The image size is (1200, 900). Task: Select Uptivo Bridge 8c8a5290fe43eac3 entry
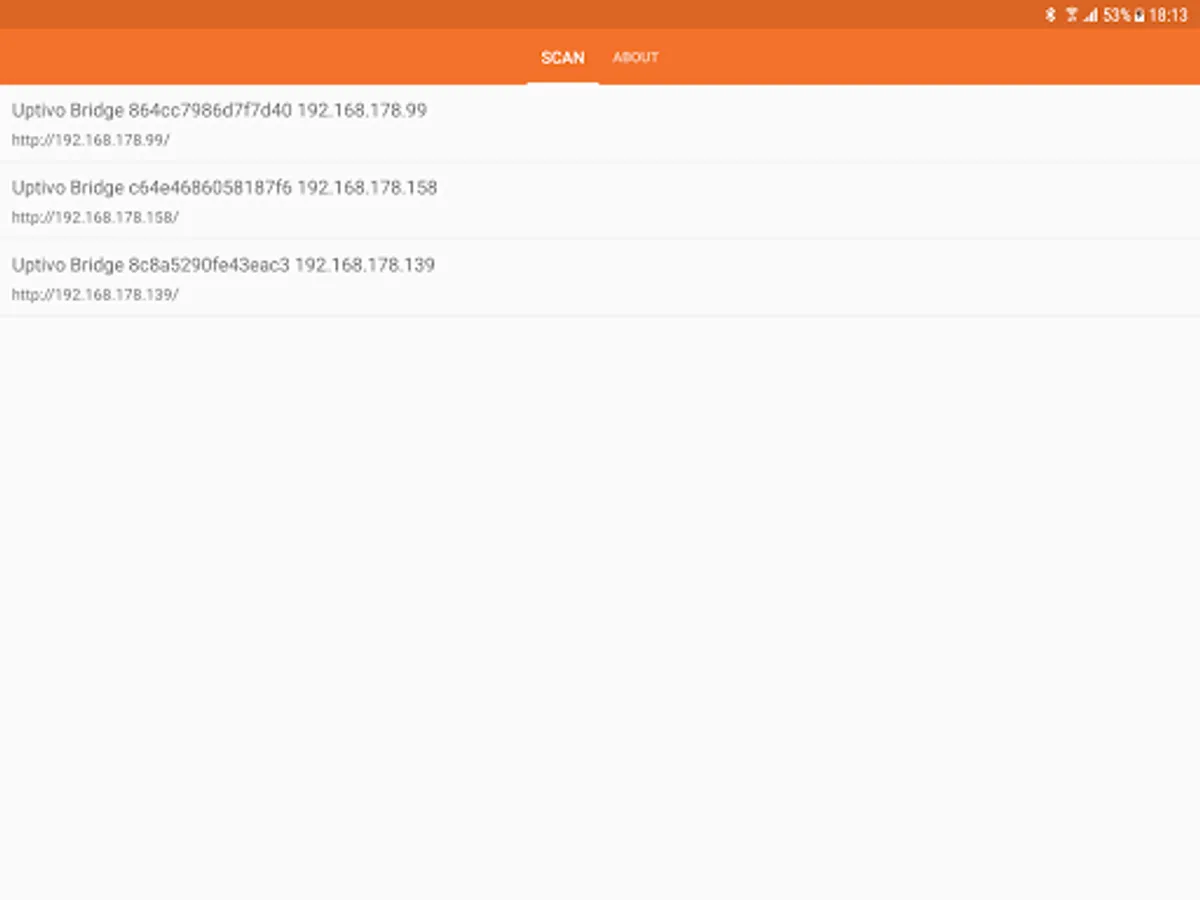click(600, 278)
